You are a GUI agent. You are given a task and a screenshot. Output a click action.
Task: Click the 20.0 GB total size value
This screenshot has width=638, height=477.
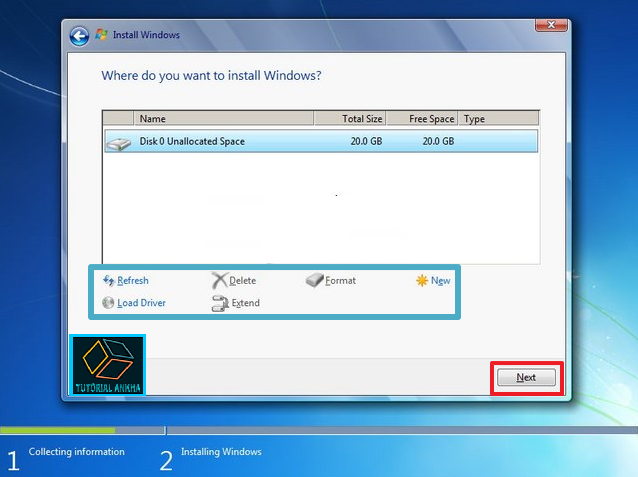366,141
